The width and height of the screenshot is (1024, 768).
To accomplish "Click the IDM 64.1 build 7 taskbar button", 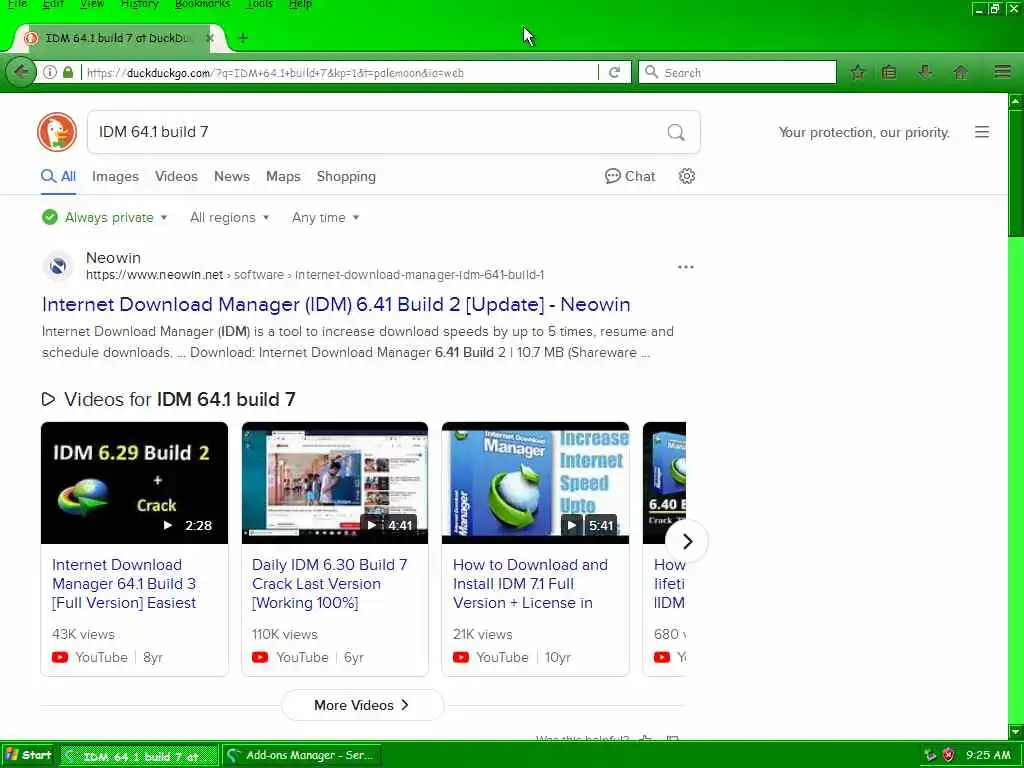I will coord(140,756).
